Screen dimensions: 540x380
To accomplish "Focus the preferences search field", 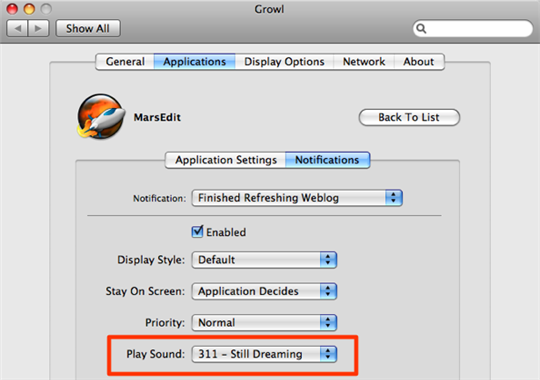I will [472, 28].
